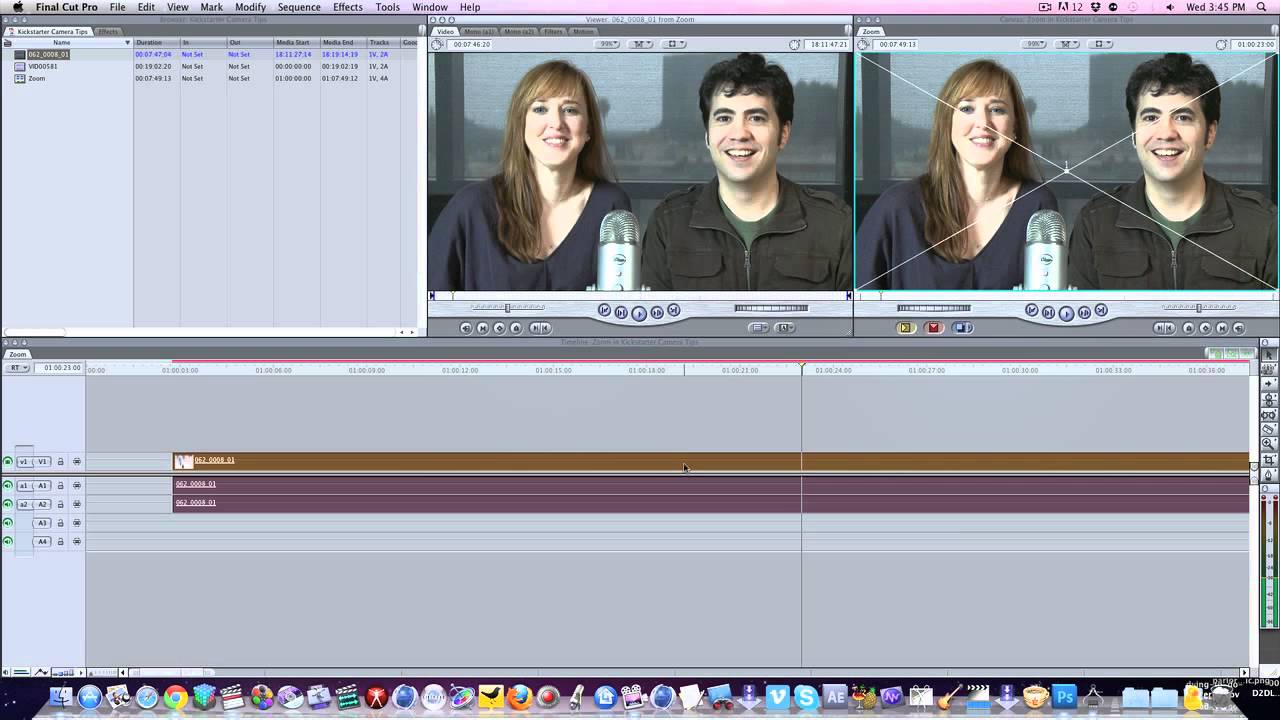Open the Mark menu
1280x720 pixels.
(x=211, y=7)
